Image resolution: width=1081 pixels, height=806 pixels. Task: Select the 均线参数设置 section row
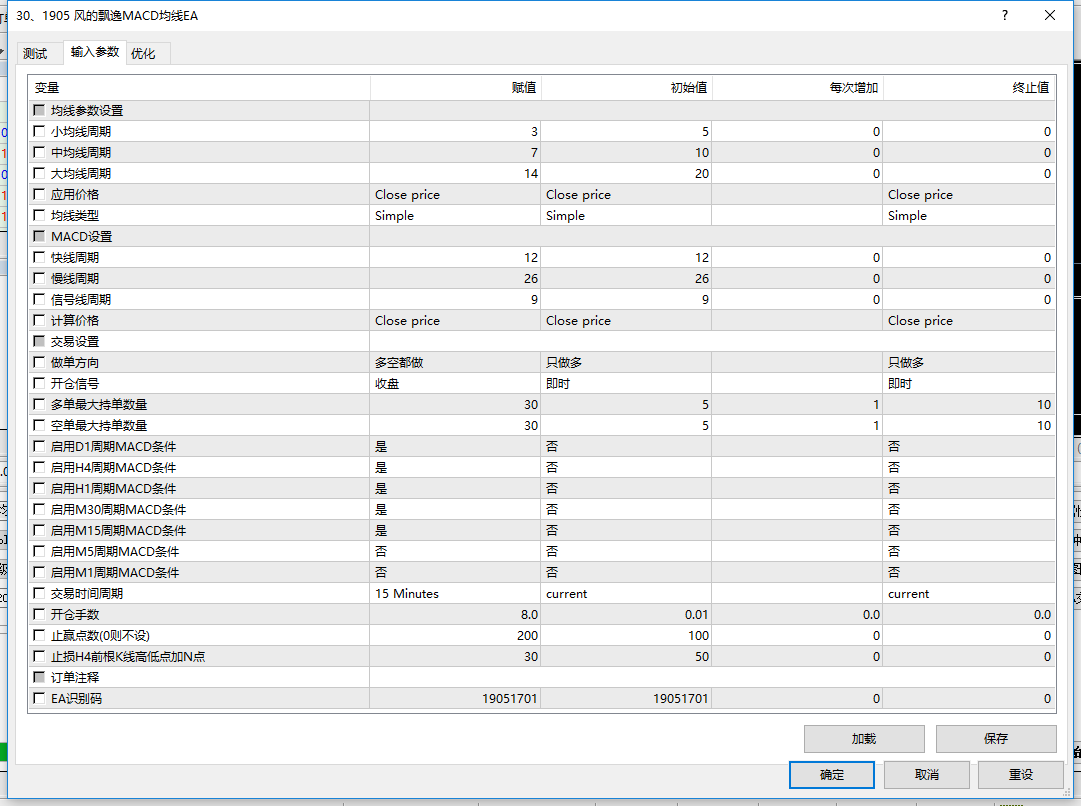click(x=541, y=110)
